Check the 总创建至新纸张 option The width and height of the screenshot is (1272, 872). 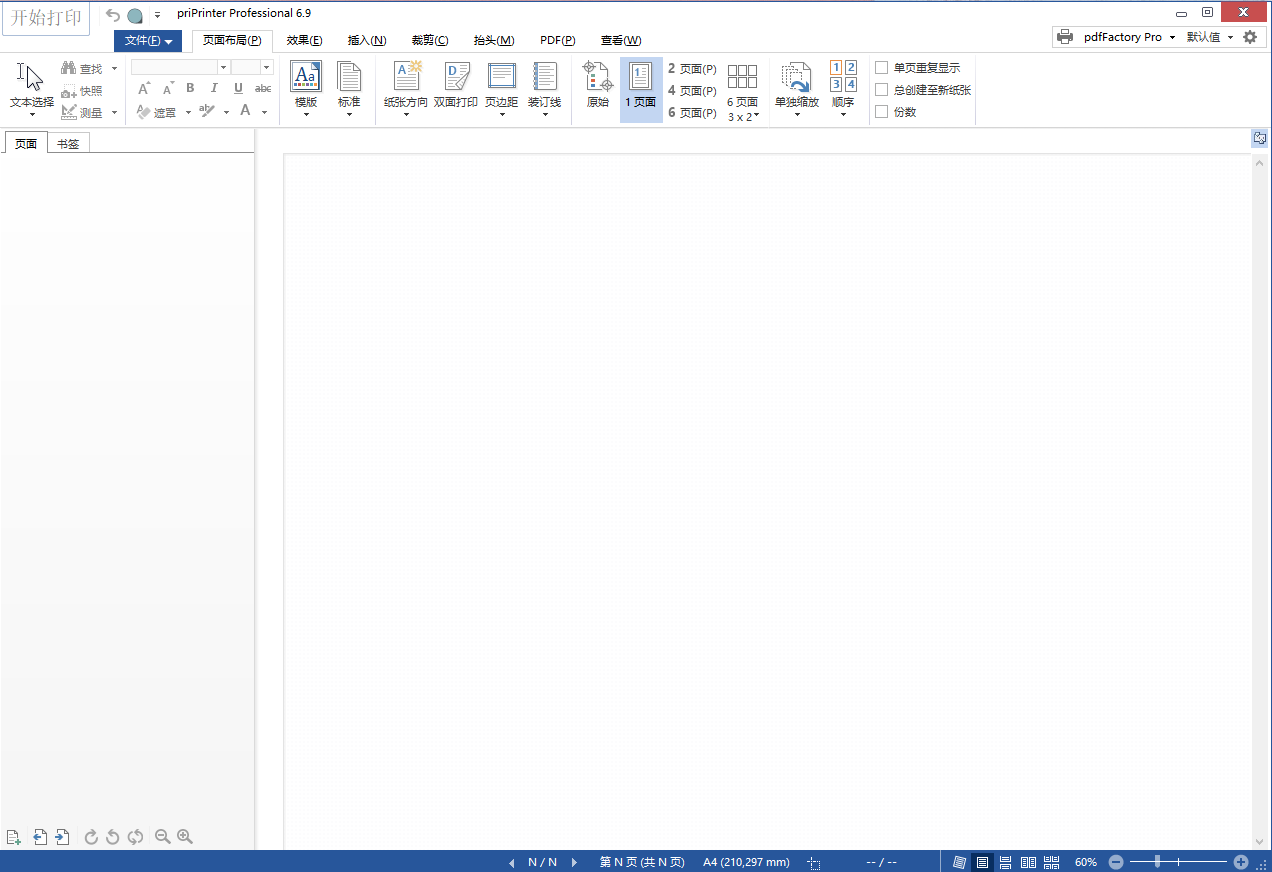(881, 89)
